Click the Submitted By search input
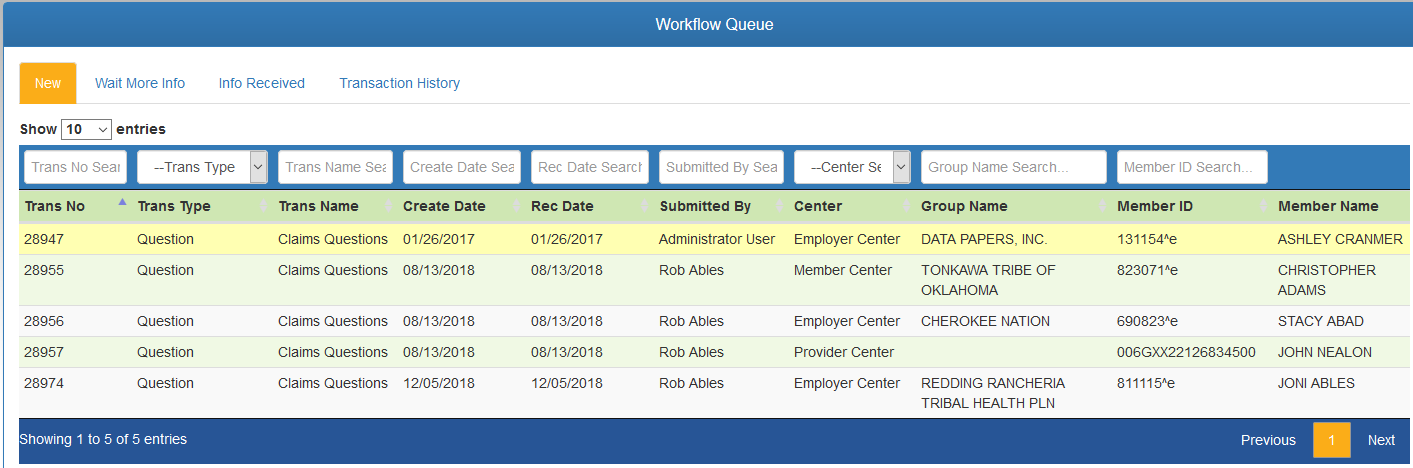1413x468 pixels. pyautogui.click(x=722, y=167)
